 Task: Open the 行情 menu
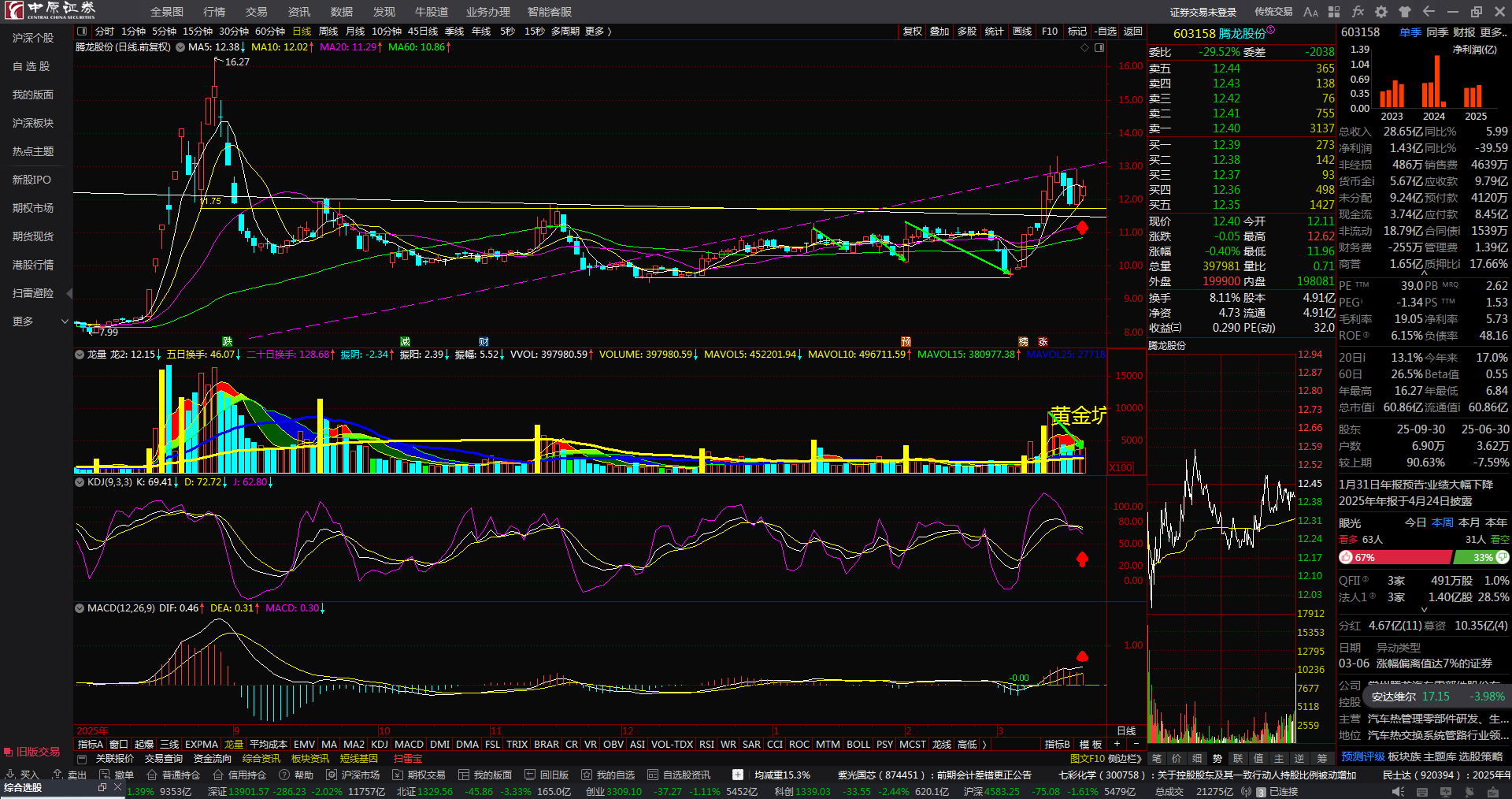pos(214,12)
